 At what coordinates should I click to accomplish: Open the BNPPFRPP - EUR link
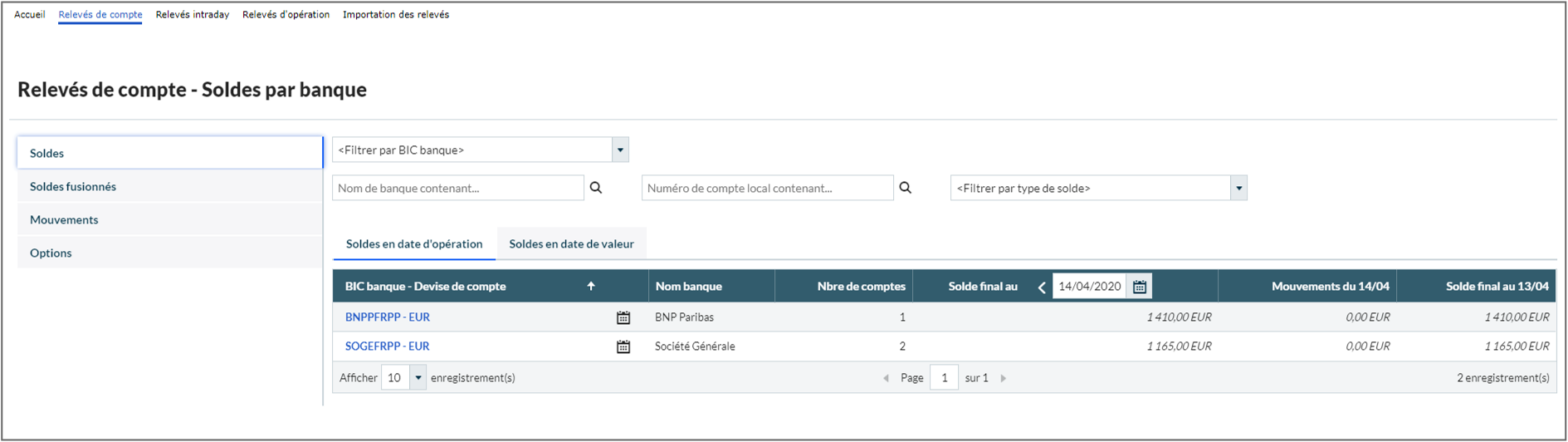point(388,317)
